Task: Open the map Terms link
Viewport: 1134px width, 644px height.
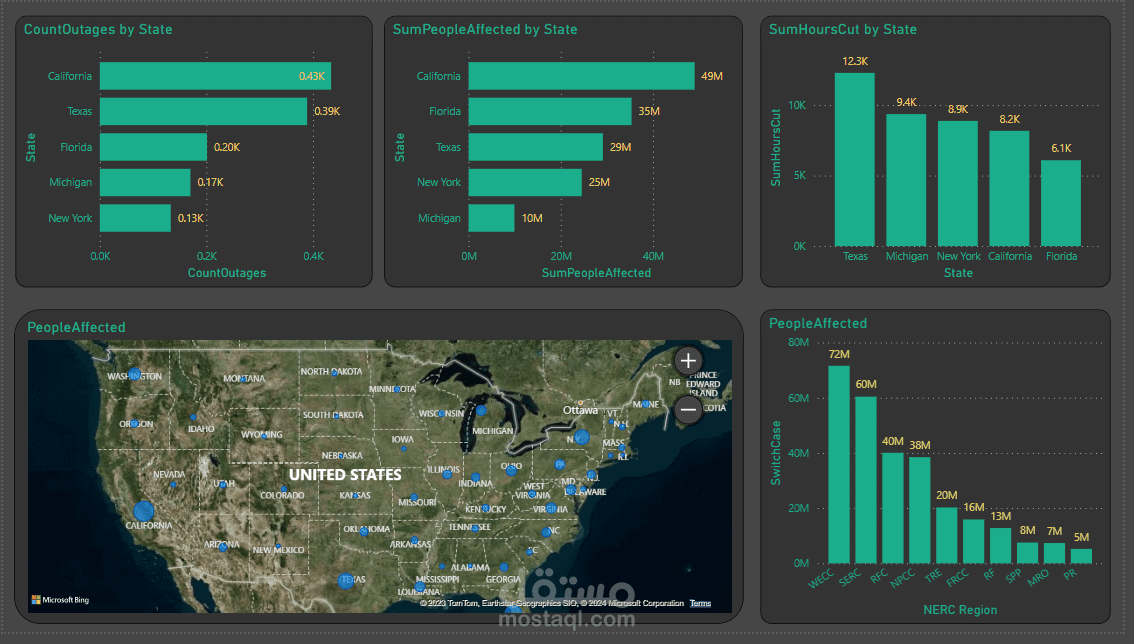Action: tap(700, 603)
